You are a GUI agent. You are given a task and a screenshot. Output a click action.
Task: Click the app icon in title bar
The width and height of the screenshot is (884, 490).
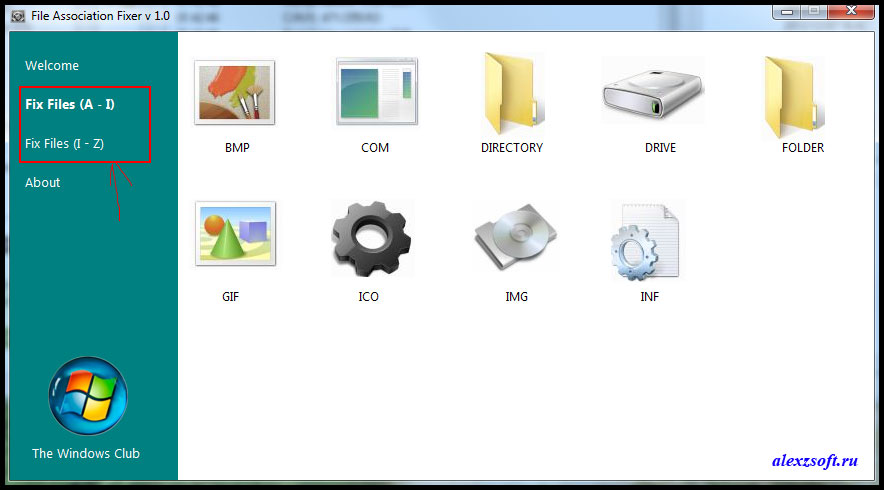click(18, 16)
